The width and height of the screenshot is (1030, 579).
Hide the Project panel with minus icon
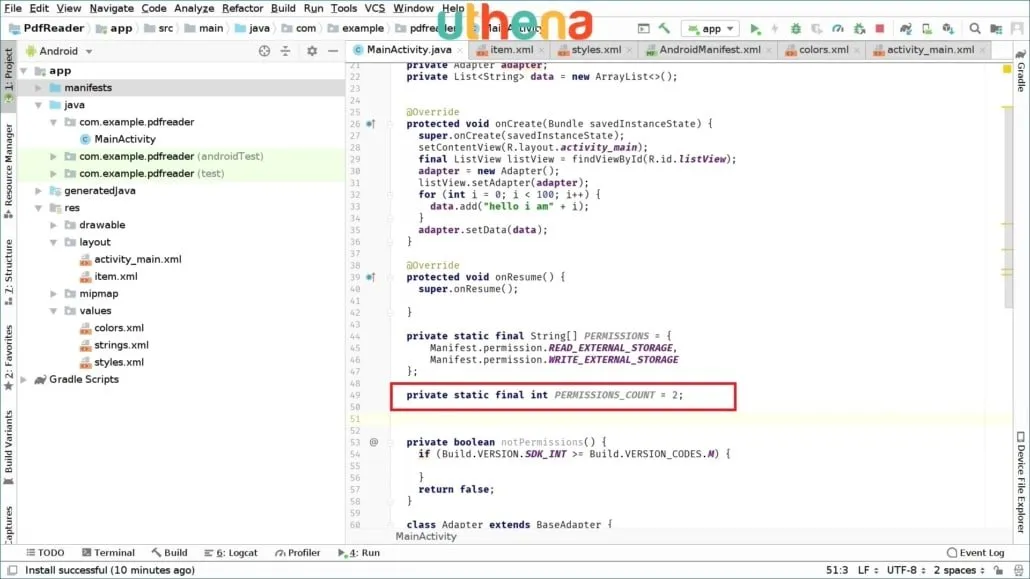coord(333,51)
